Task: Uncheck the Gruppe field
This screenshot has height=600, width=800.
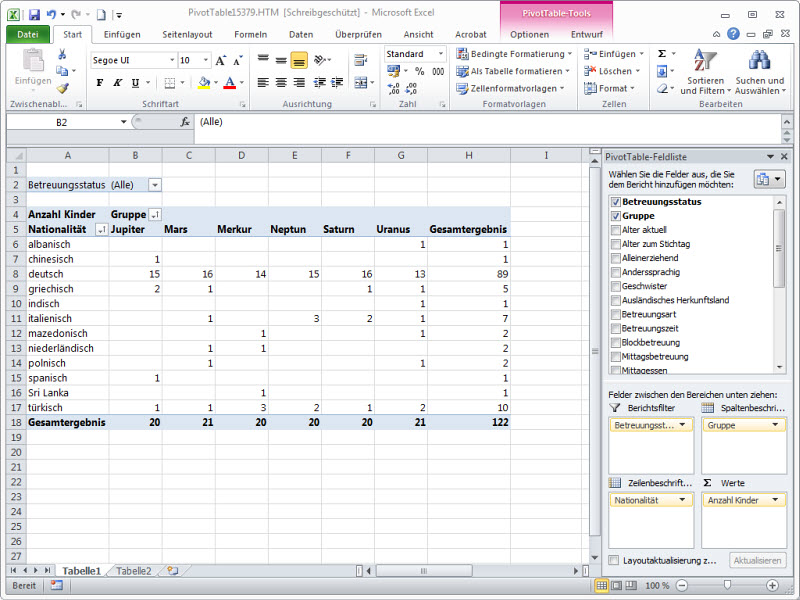Action: [x=616, y=216]
